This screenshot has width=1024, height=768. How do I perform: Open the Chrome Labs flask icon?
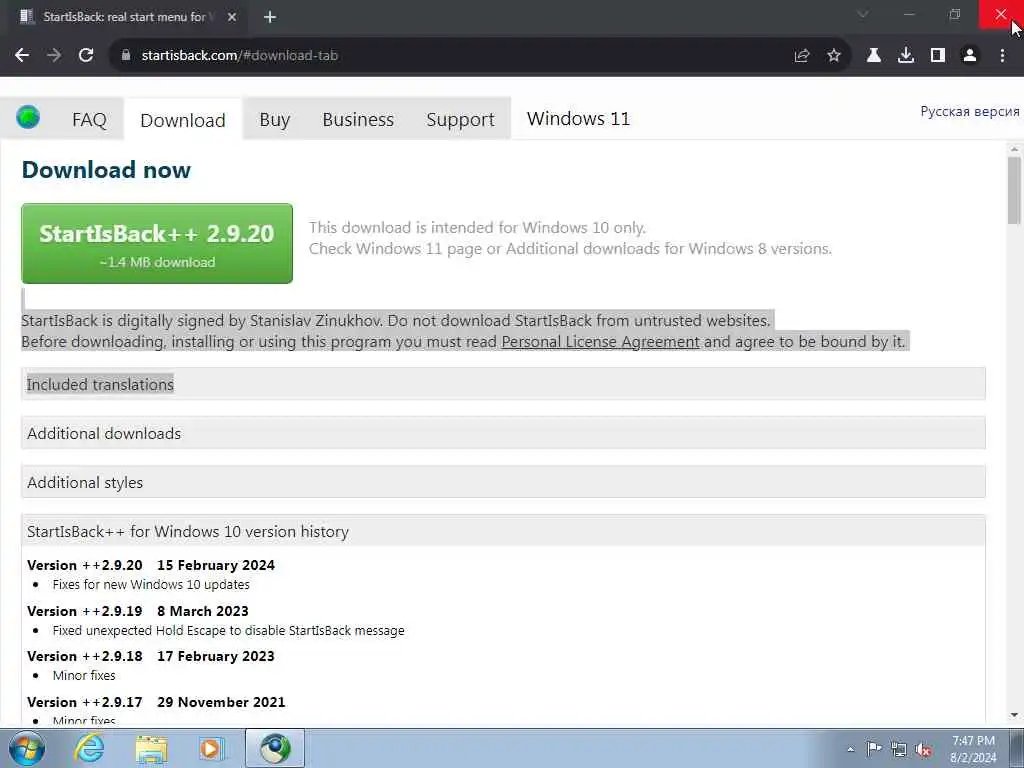pyautogui.click(x=874, y=56)
